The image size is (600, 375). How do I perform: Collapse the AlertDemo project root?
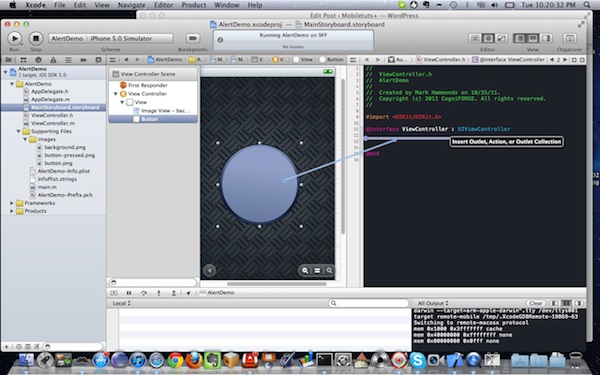(x=5, y=72)
